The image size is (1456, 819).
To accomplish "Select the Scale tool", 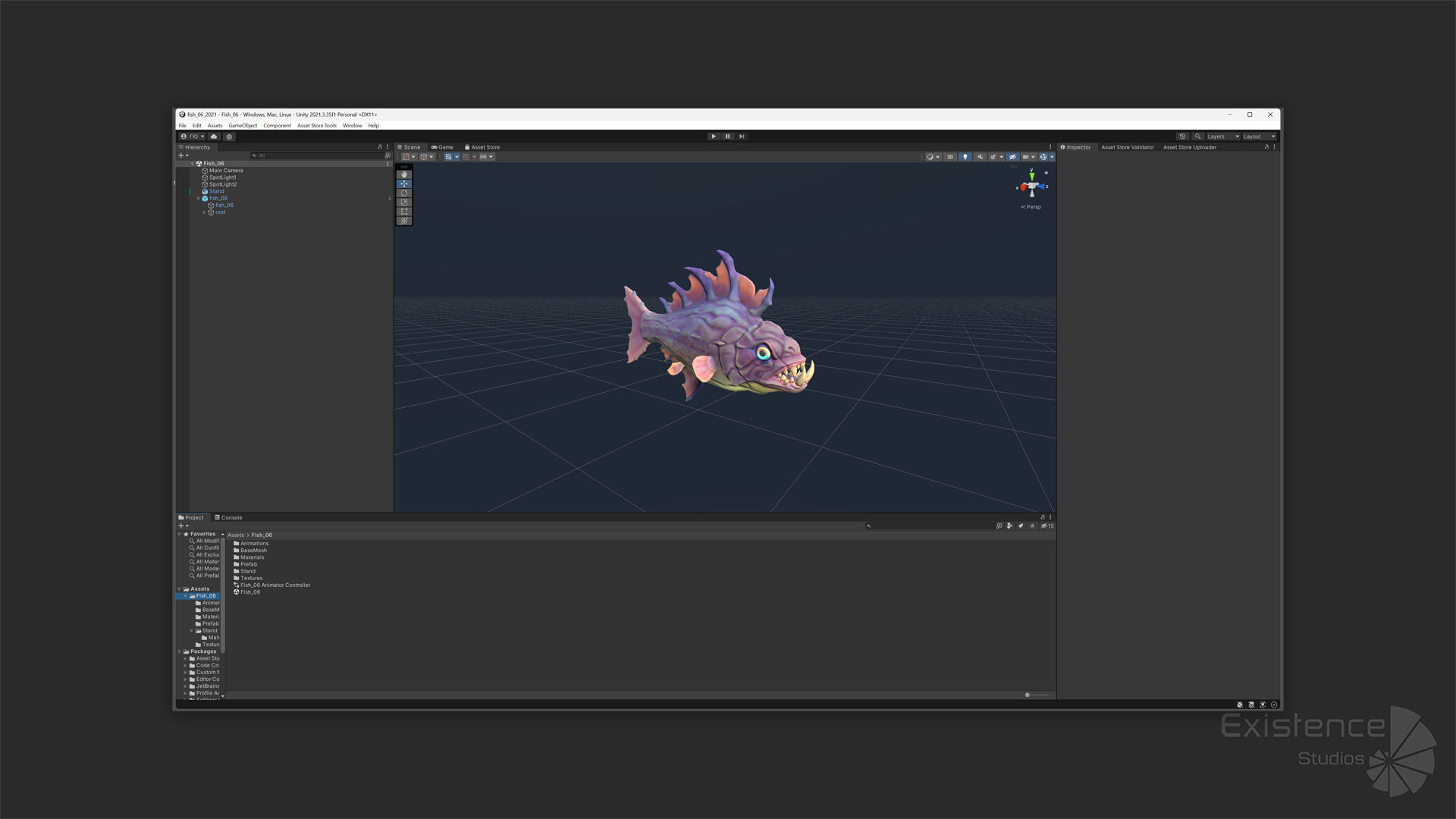I will pos(404,202).
